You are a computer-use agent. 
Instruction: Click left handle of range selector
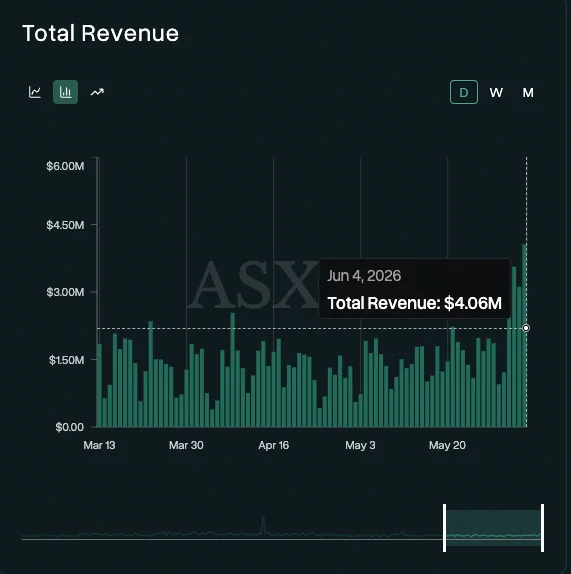[x=444, y=528]
